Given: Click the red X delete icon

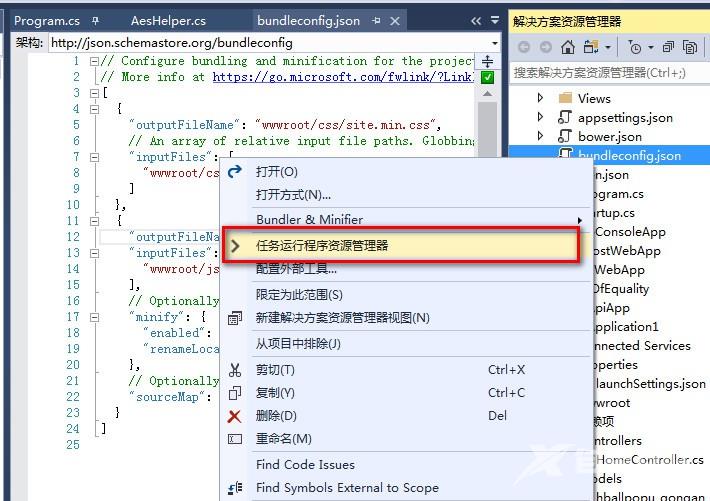Looking at the screenshot, I should click(235, 416).
